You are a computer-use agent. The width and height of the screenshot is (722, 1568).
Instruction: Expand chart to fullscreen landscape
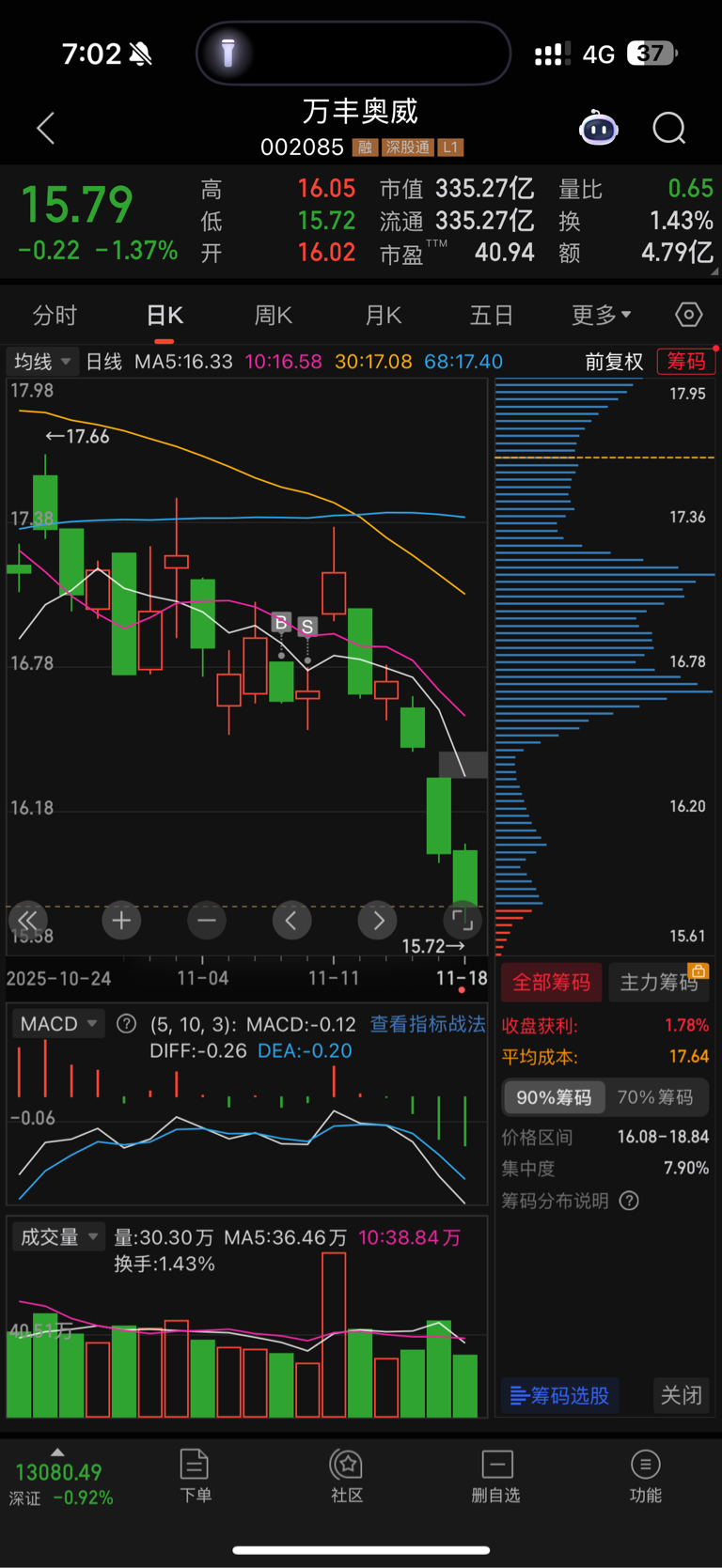pos(463,921)
